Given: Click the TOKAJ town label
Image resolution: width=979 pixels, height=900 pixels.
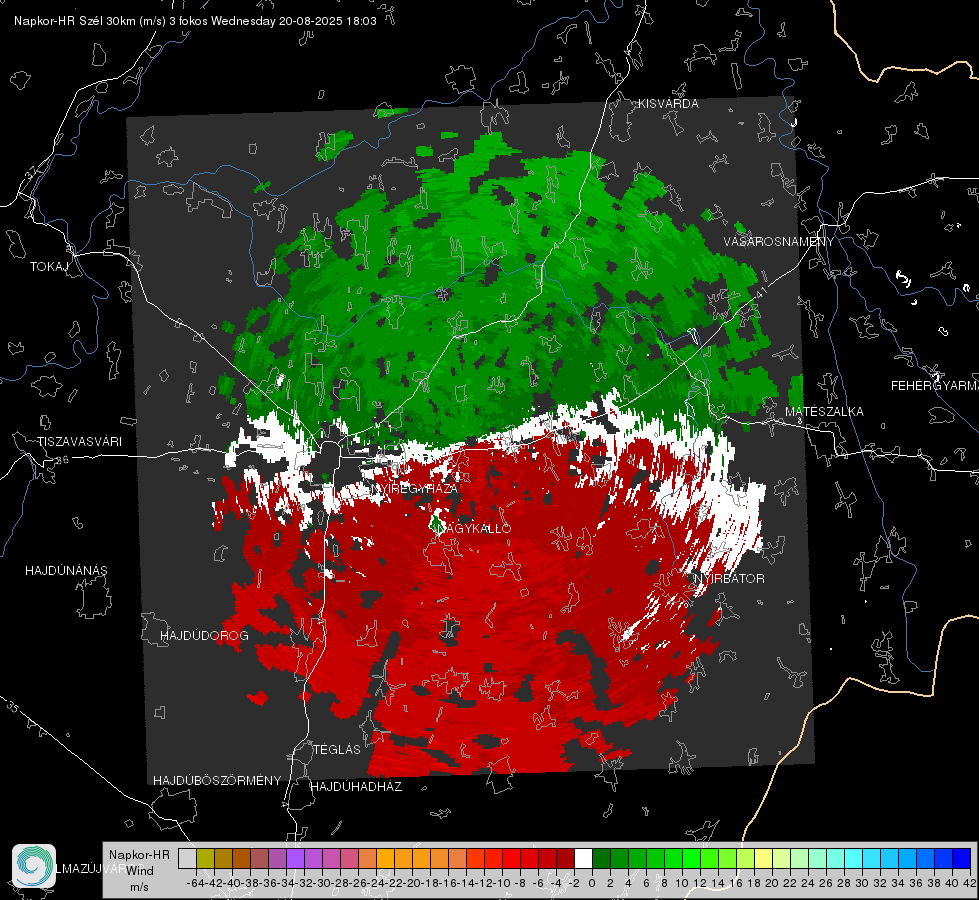Looking at the screenshot, I should (49, 267).
